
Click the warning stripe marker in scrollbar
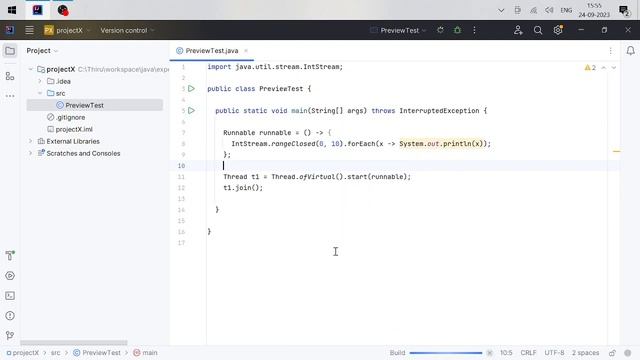[x=616, y=151]
